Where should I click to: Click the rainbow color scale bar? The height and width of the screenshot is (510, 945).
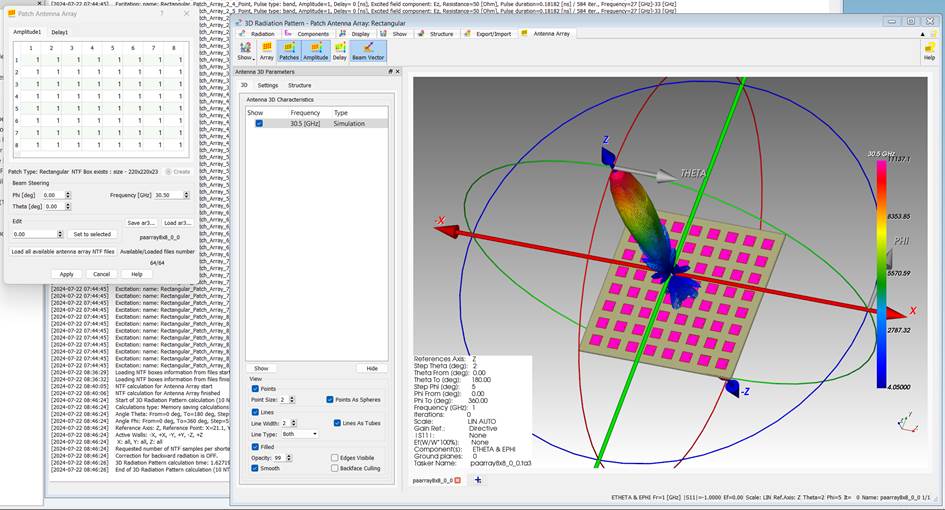click(x=881, y=274)
